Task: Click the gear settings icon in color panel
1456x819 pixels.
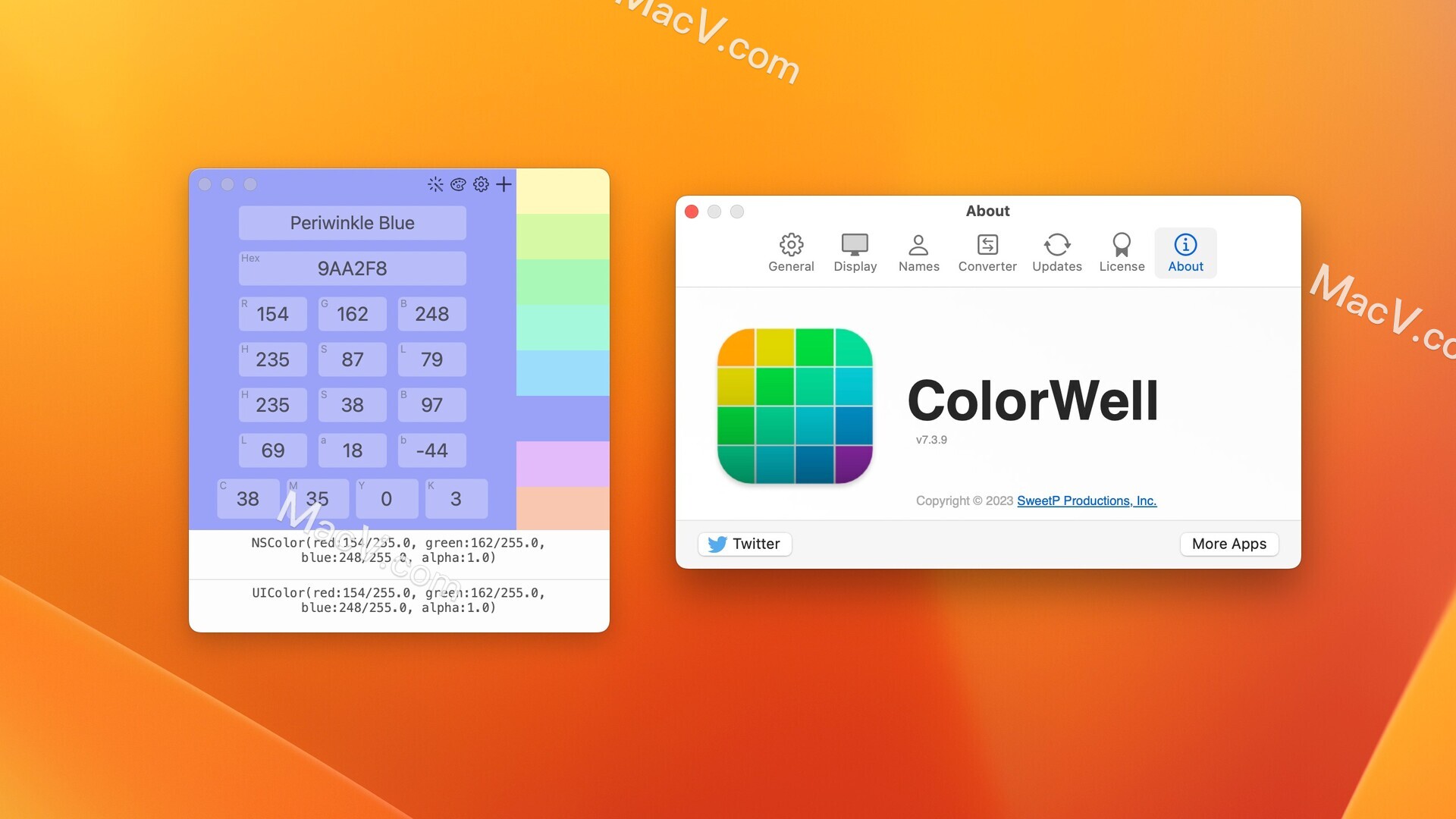Action: (481, 184)
